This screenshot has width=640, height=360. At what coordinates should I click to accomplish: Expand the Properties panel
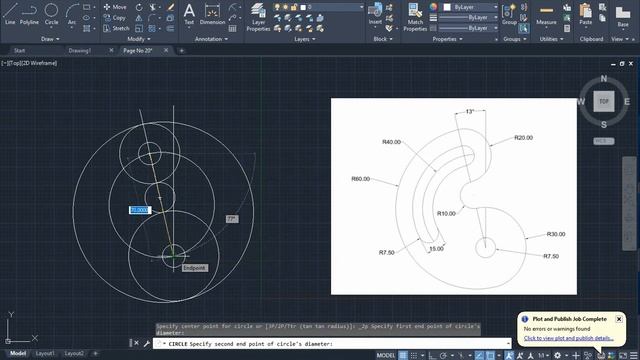(447, 39)
